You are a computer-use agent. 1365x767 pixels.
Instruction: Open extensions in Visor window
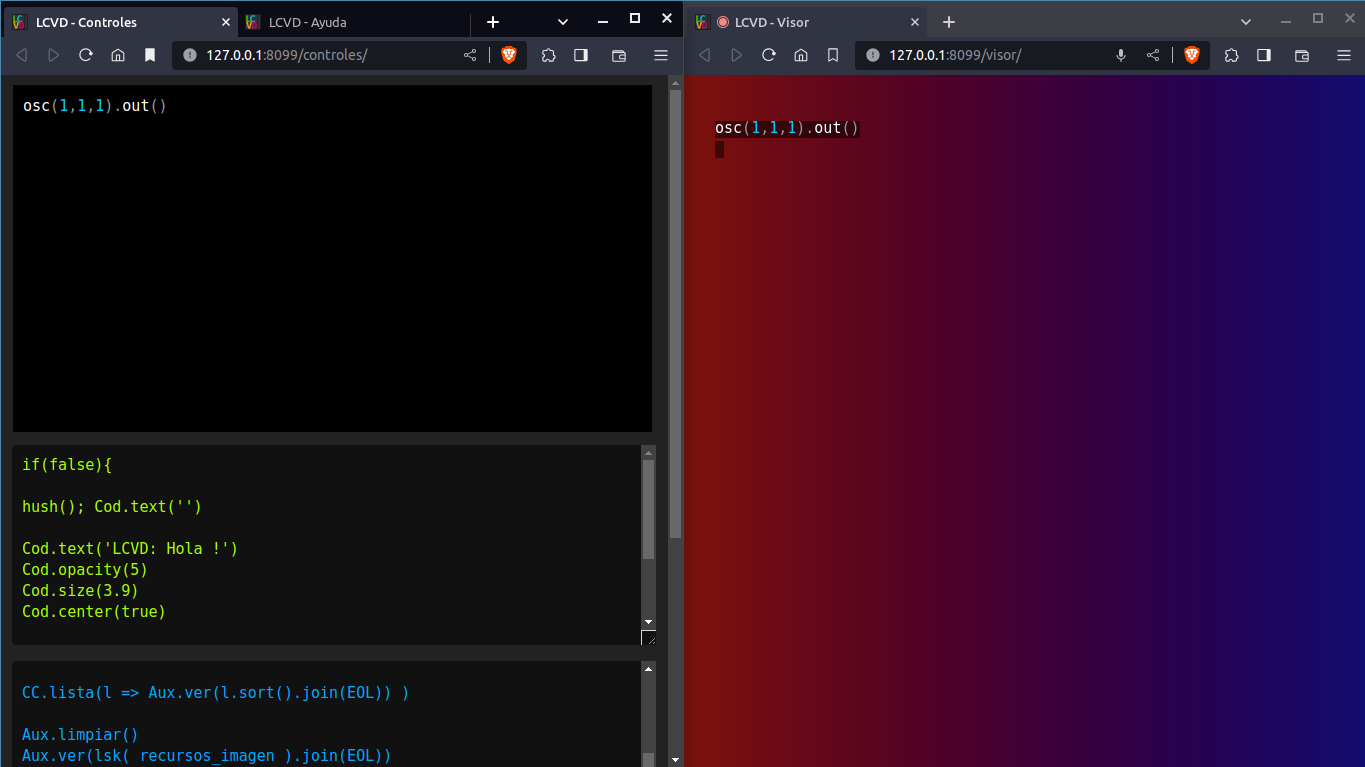pyautogui.click(x=1231, y=55)
